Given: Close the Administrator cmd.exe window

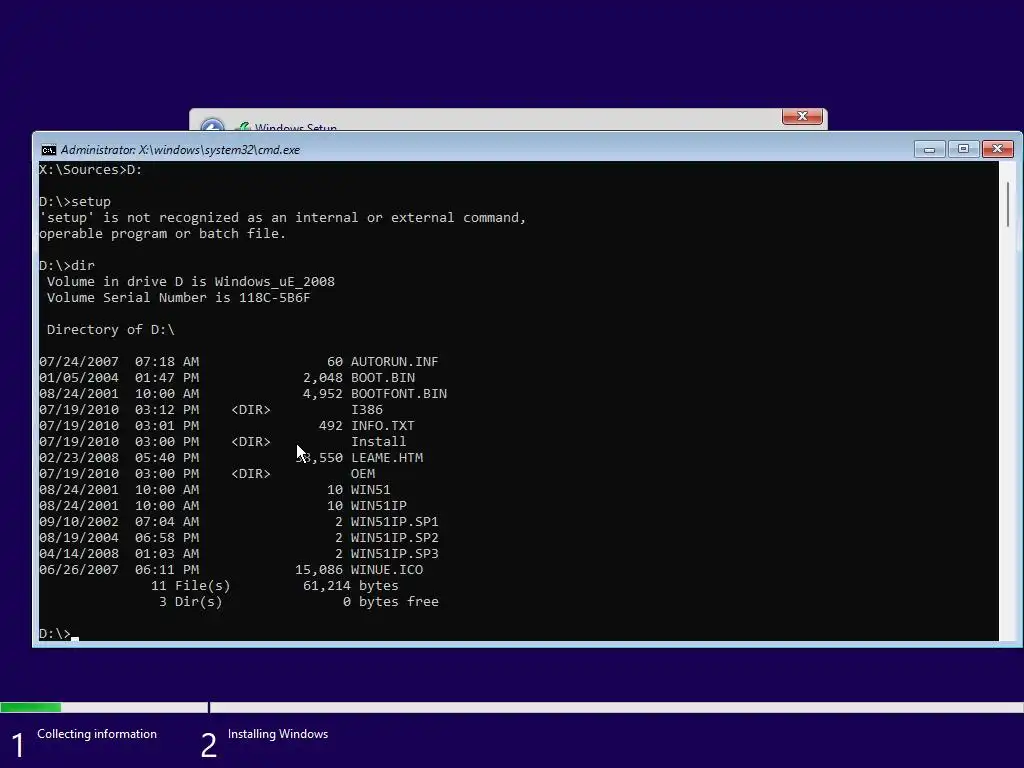Looking at the screenshot, I should click(x=997, y=150).
